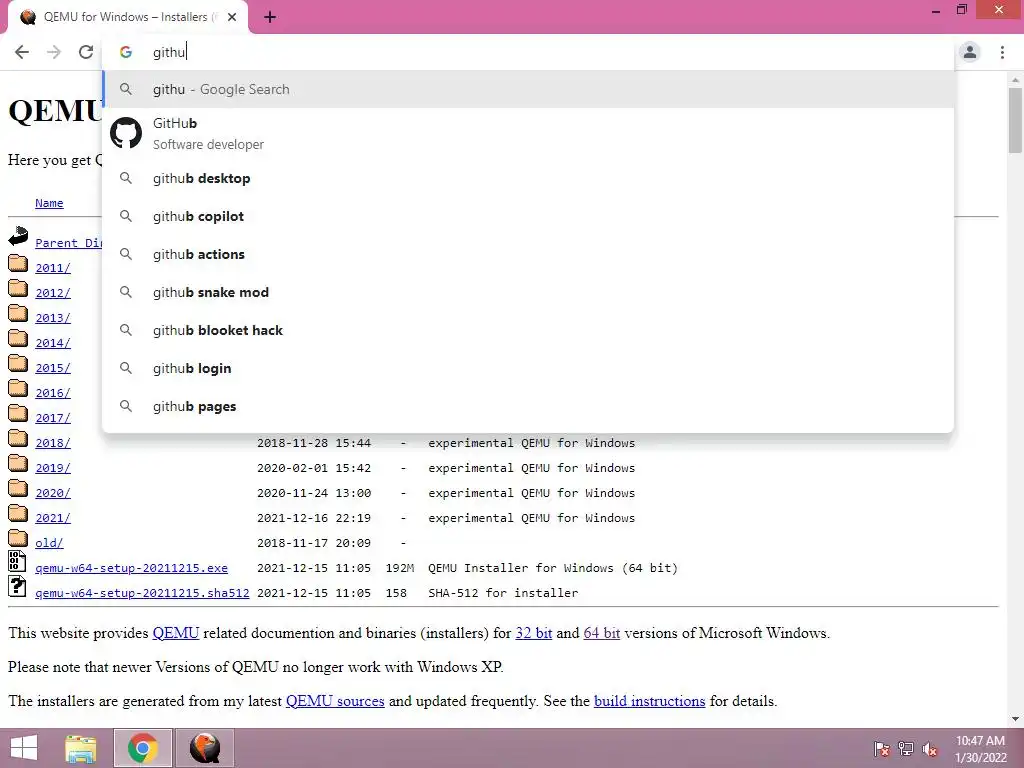Pick the 'github snake mod' suggestion
The height and width of the screenshot is (768, 1024).
(x=528, y=292)
